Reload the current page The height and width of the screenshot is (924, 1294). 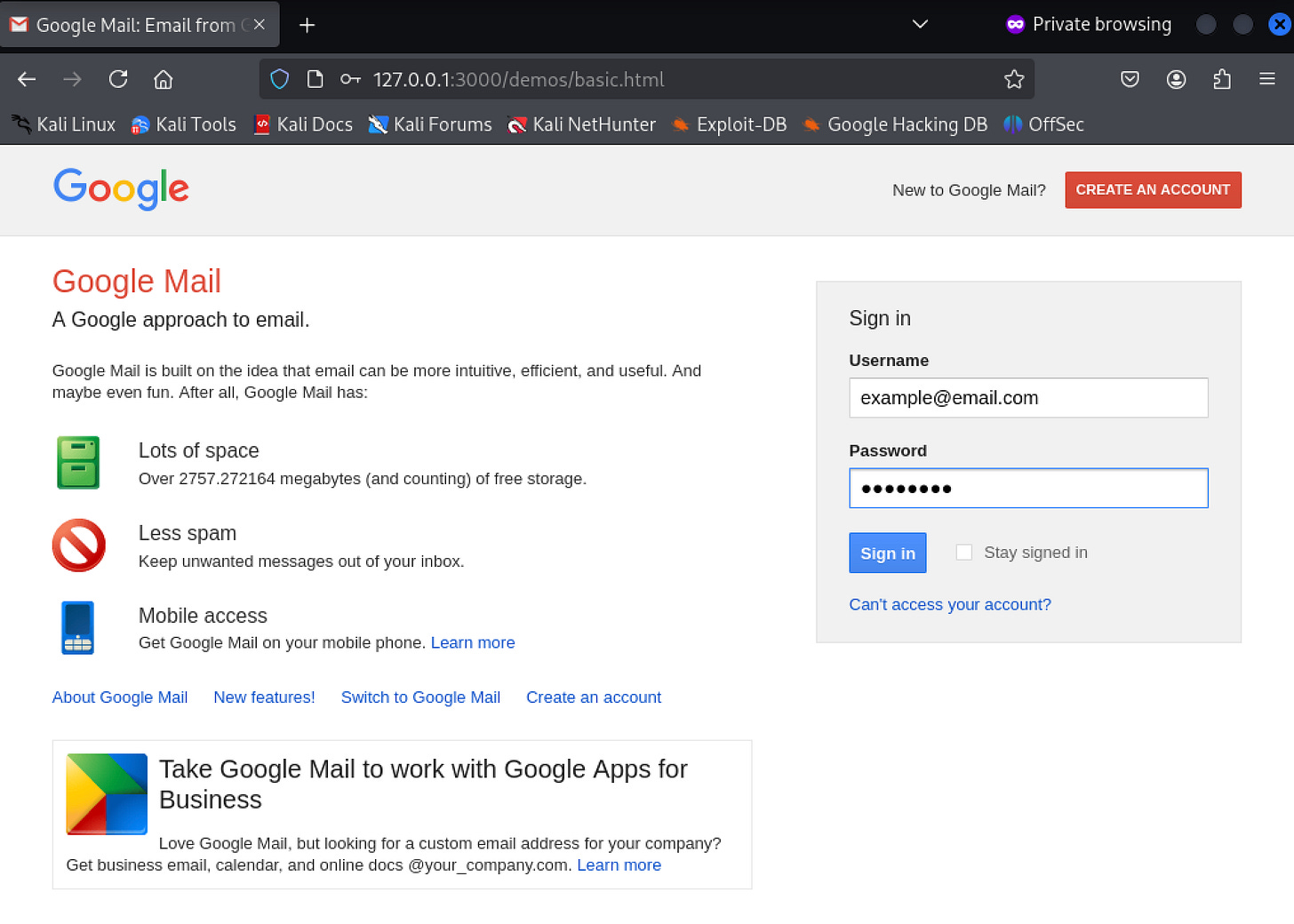[118, 79]
